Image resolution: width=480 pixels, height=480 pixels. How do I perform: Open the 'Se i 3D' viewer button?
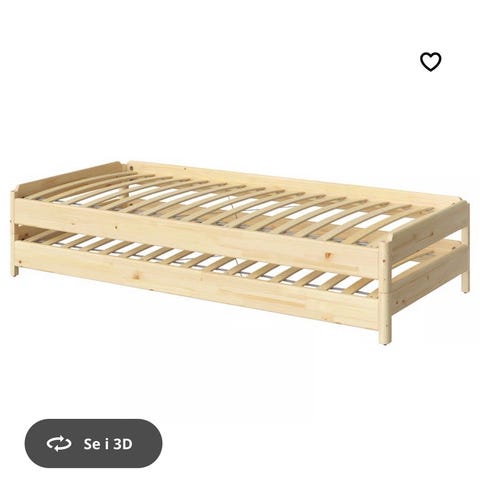point(93,443)
